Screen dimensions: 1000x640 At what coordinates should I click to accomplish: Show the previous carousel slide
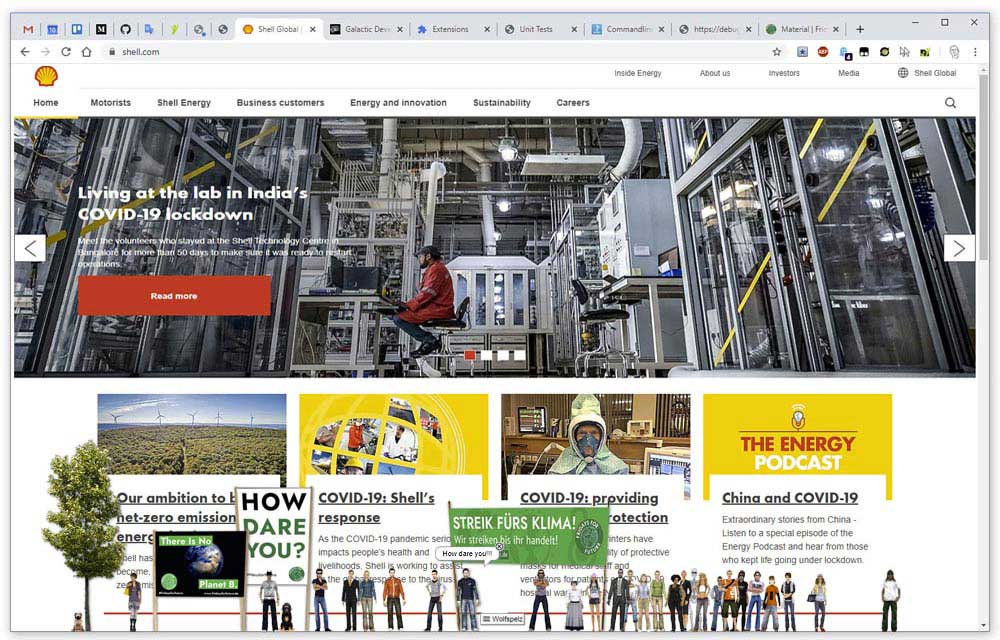30,248
